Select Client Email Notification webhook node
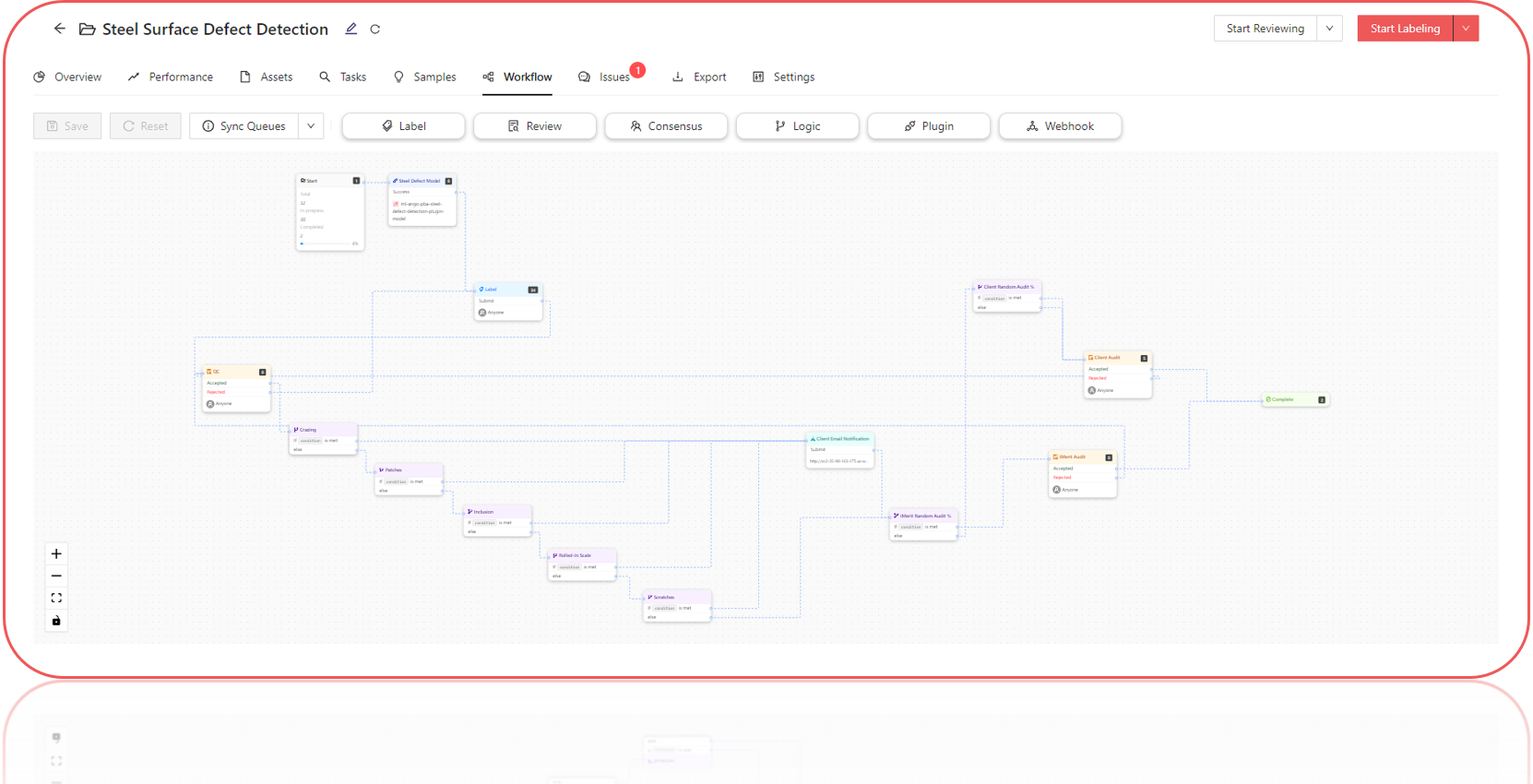Screen dimensions: 1533x784 click(x=840, y=451)
